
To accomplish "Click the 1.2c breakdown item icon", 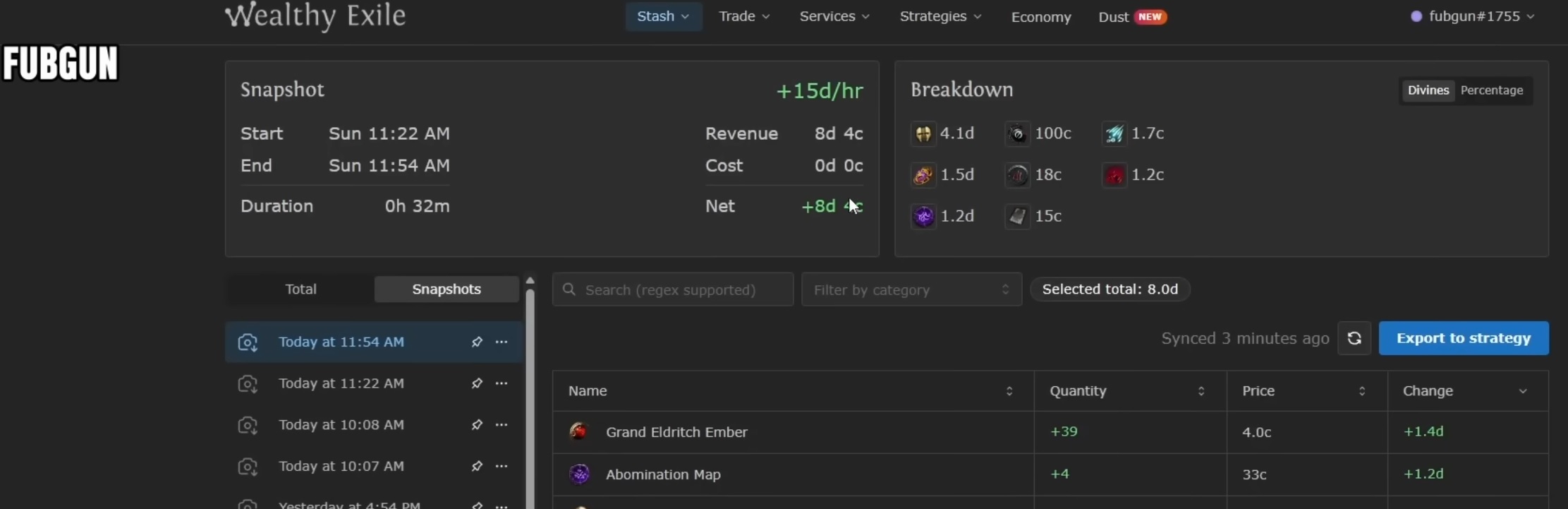I will click(1114, 174).
